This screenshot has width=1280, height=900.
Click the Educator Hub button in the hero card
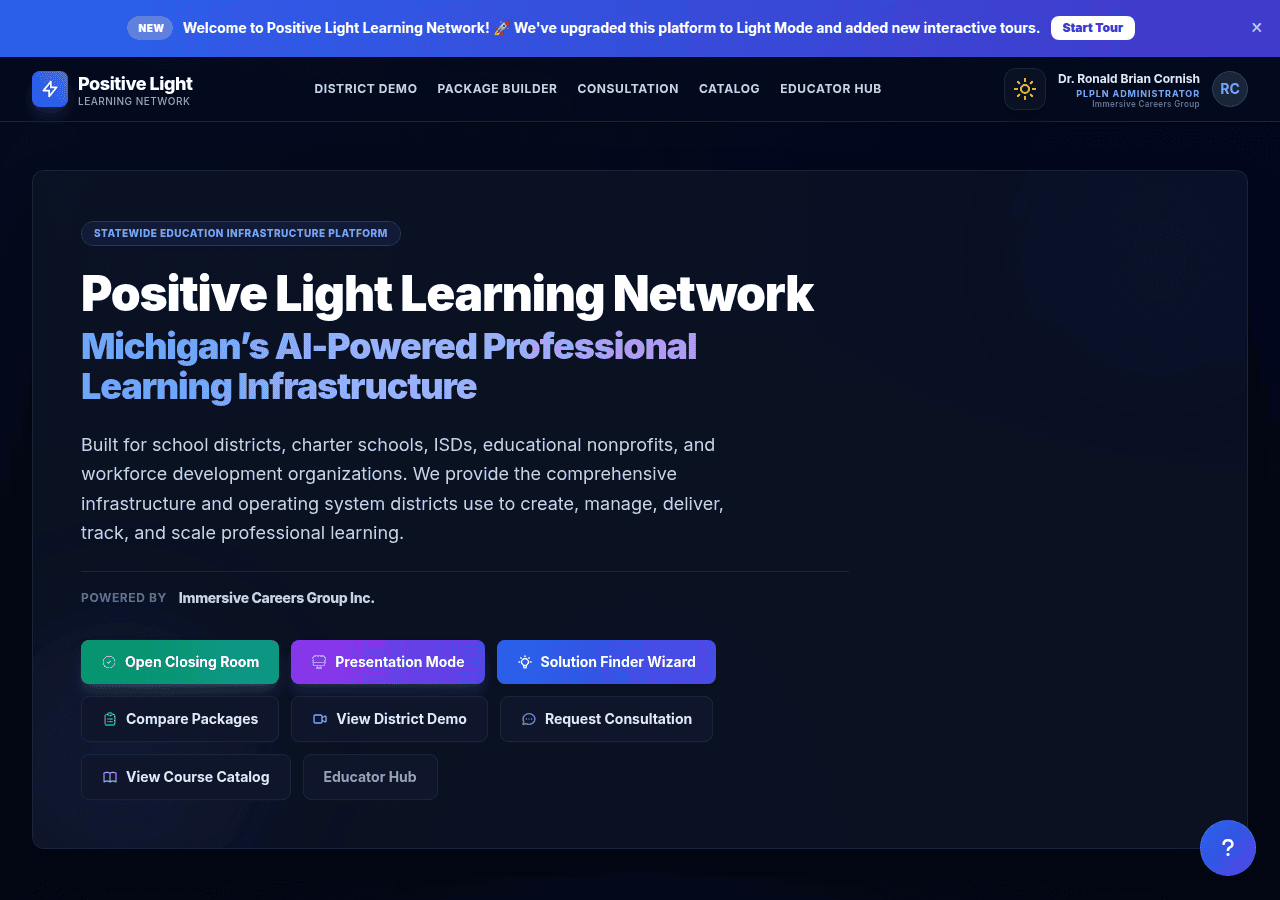click(370, 777)
